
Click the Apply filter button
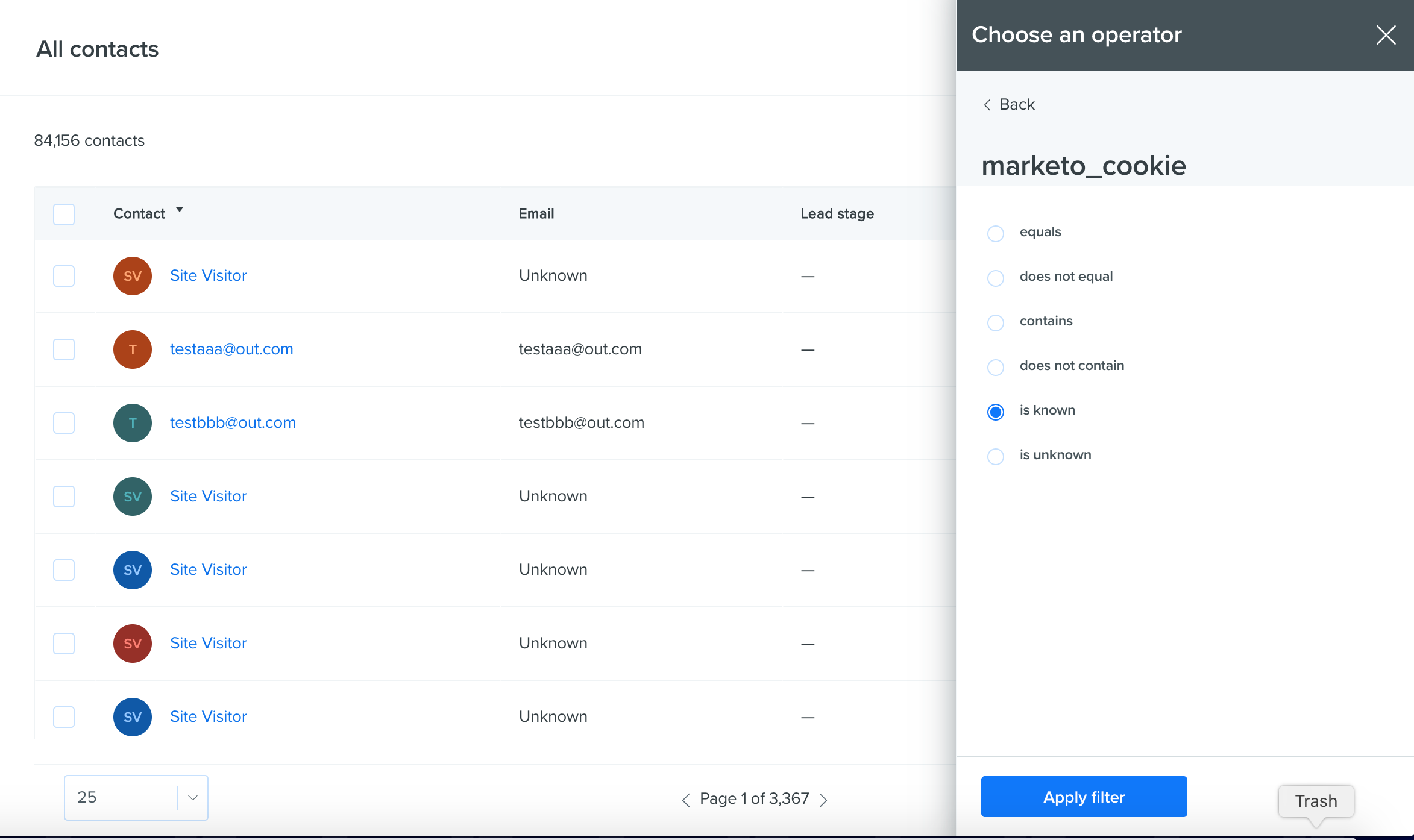tap(1084, 797)
